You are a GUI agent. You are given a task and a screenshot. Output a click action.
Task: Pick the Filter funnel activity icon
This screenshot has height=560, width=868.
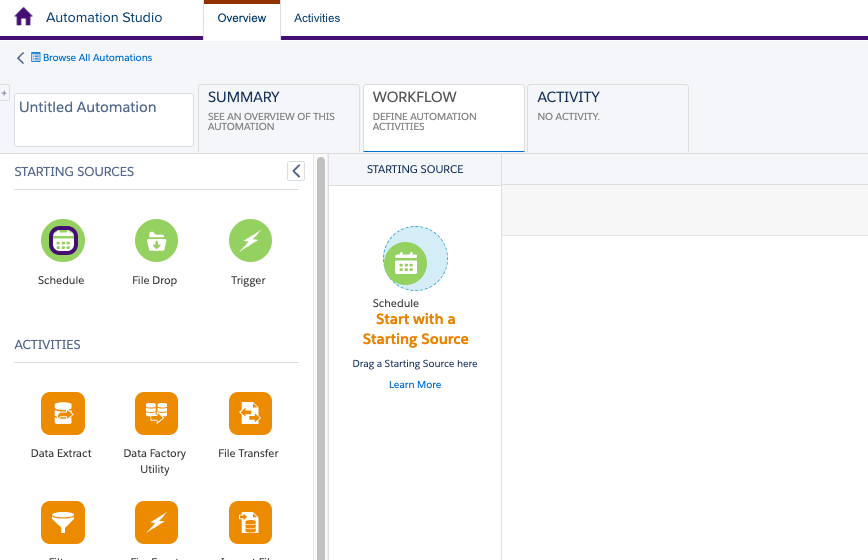63,522
